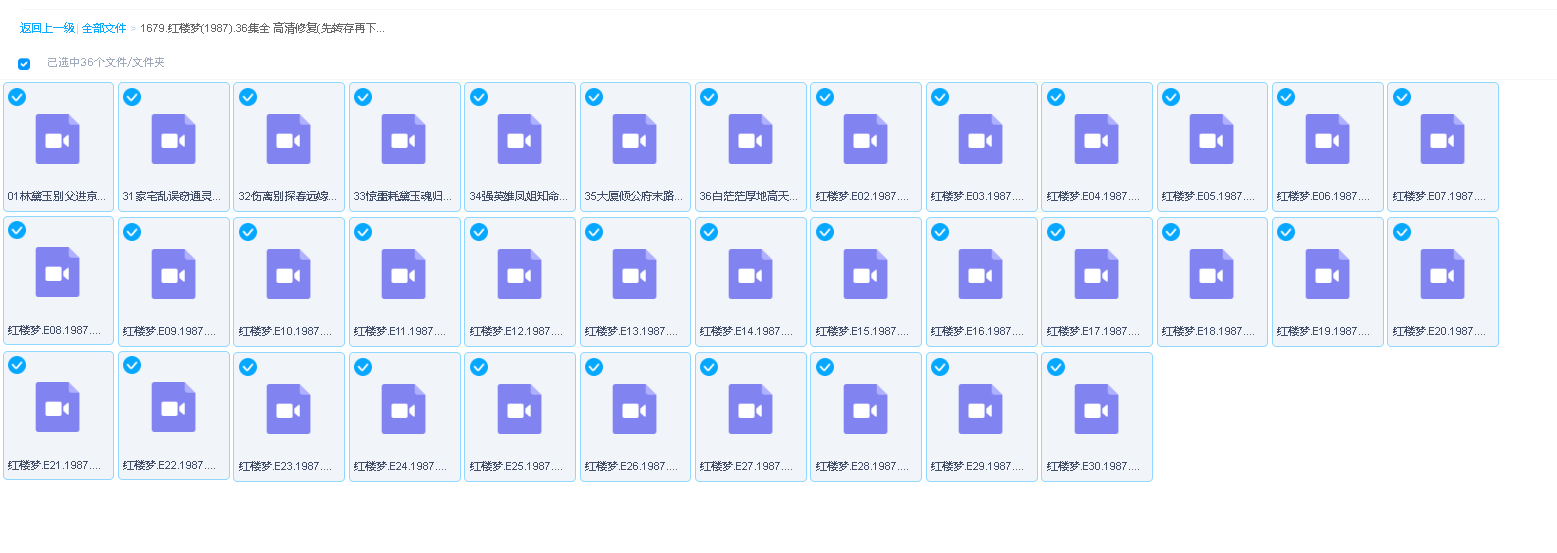The image size is (1557, 553).
Task: Untick the checkmark on 红楼梦.E08.1987
Action: 17,231
